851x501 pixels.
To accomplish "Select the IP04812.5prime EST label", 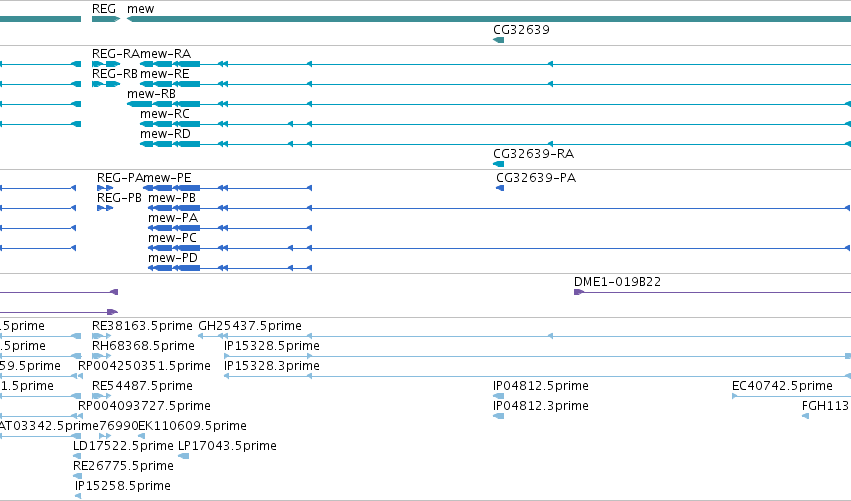I will click(541, 386).
